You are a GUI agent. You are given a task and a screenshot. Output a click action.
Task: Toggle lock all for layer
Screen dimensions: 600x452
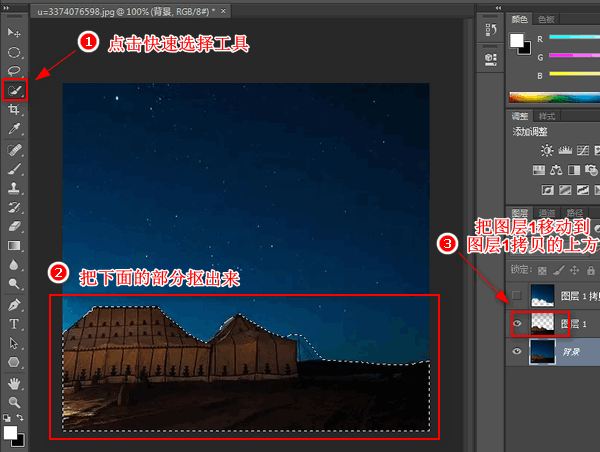591,271
